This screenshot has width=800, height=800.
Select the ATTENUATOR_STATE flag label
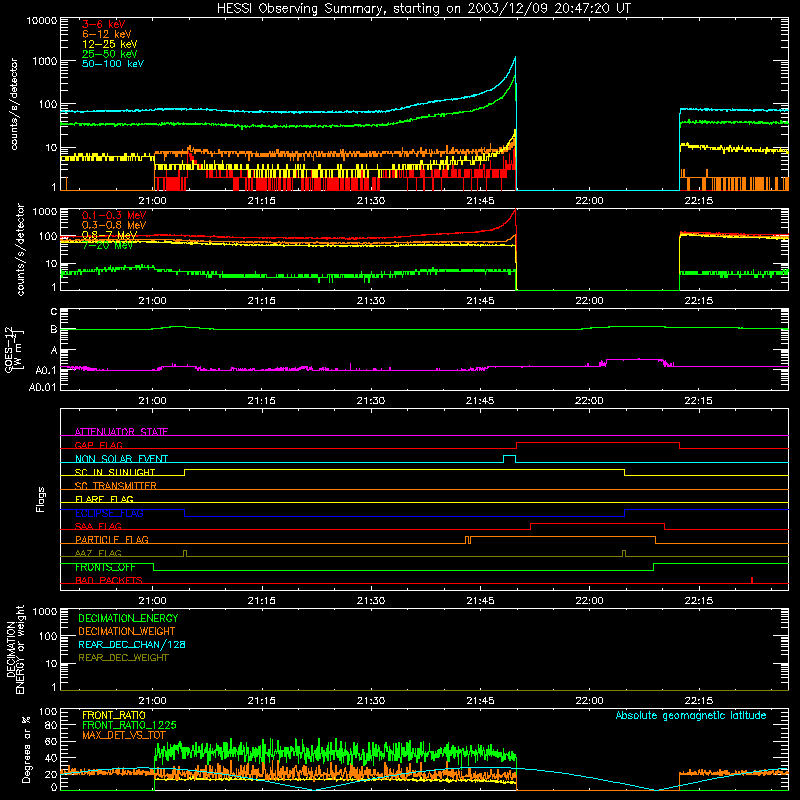[x=121, y=432]
